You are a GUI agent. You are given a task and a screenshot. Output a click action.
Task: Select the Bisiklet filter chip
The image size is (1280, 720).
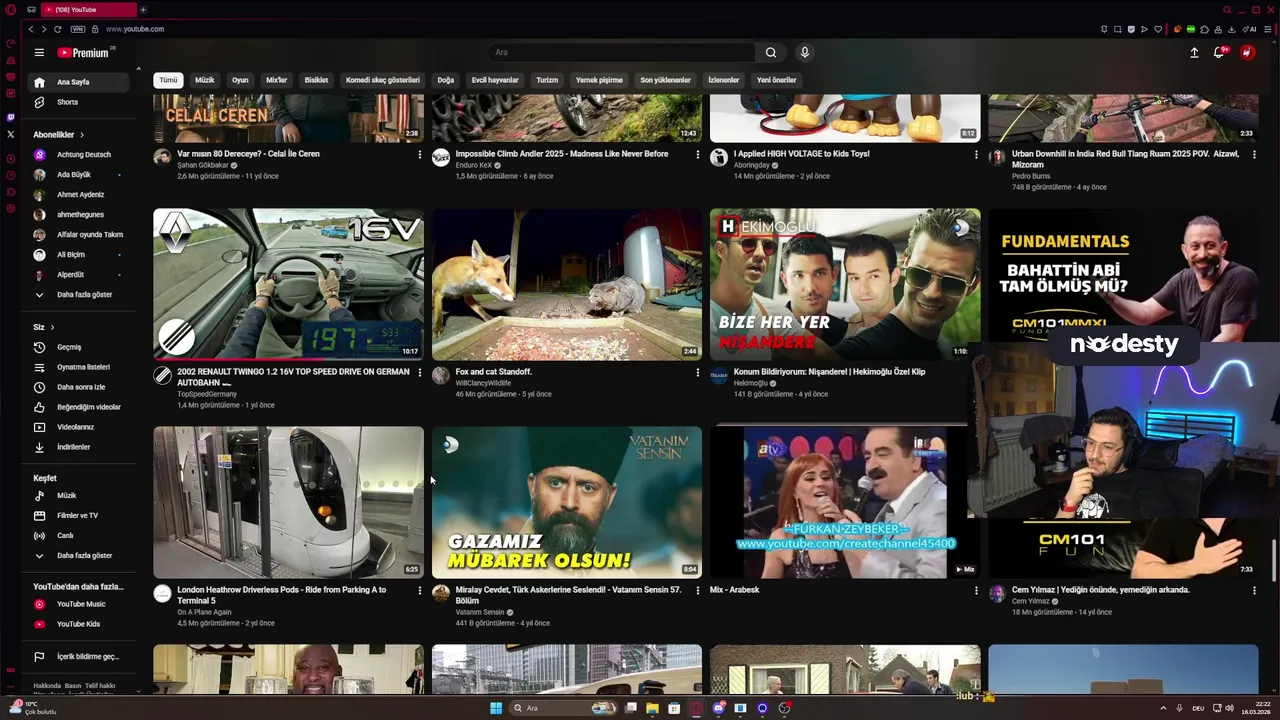pos(316,80)
